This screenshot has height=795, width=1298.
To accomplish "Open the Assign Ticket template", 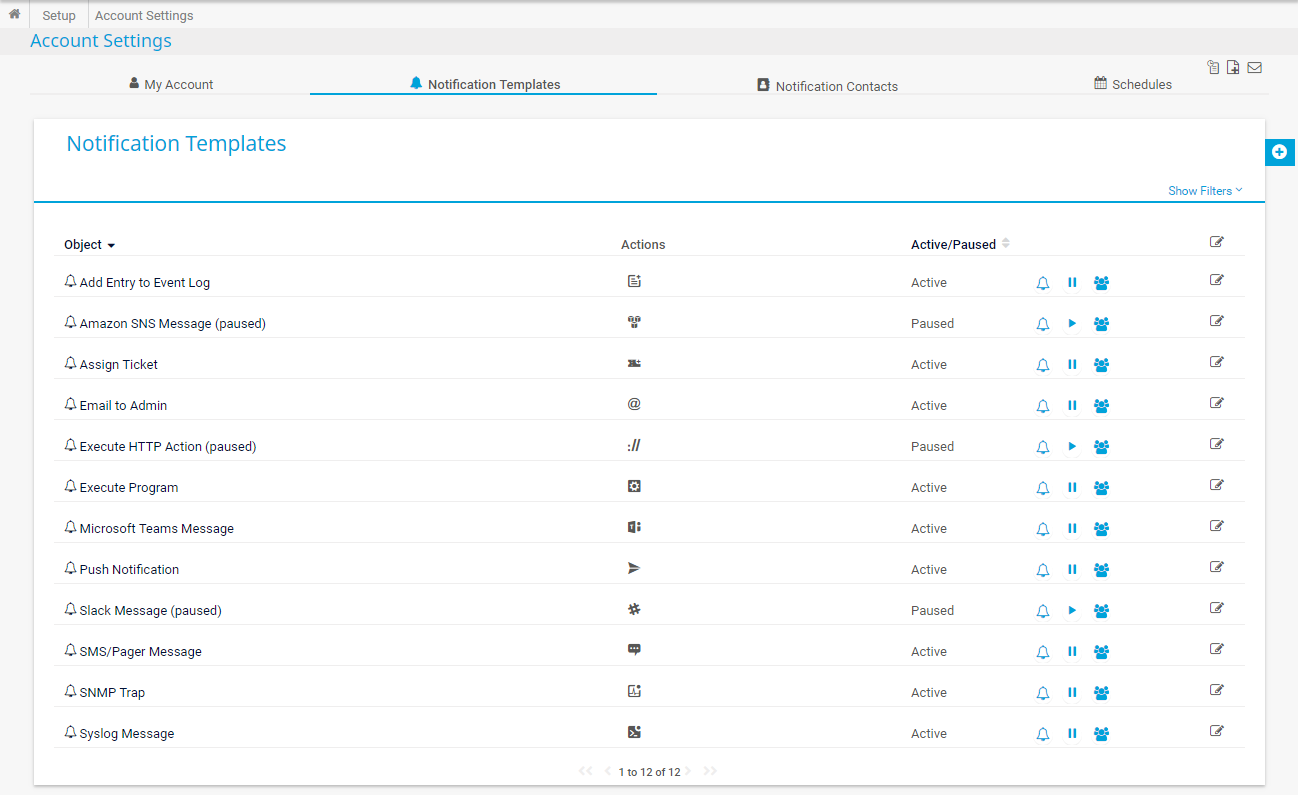I will (119, 364).
